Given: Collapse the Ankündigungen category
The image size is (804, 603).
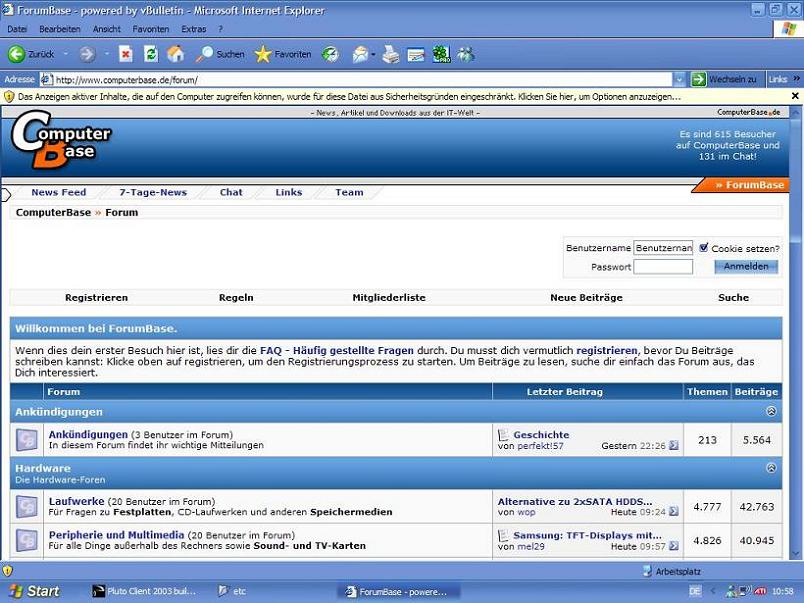Looking at the screenshot, I should click(771, 411).
